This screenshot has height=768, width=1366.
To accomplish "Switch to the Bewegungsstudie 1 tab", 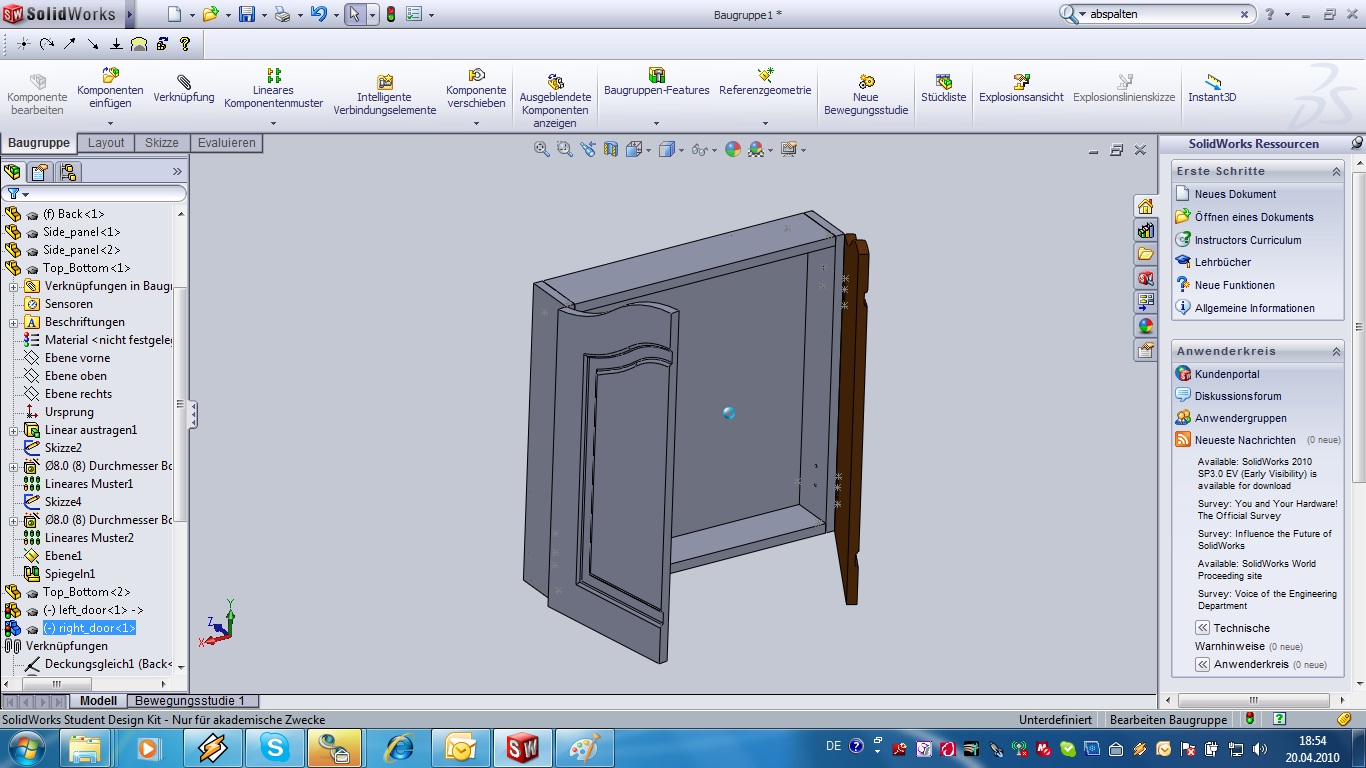I will pyautogui.click(x=190, y=701).
